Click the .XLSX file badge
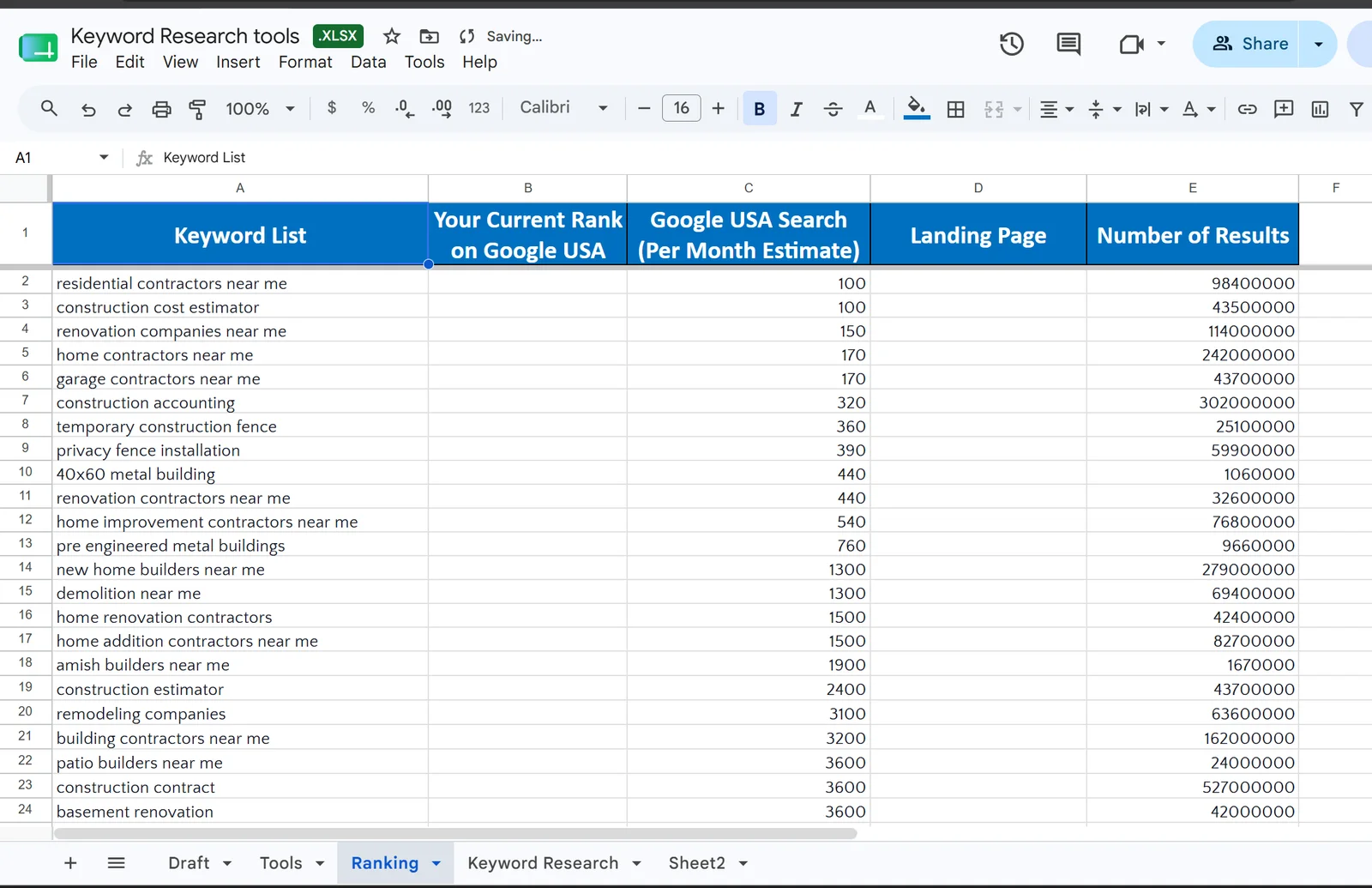 [x=338, y=36]
